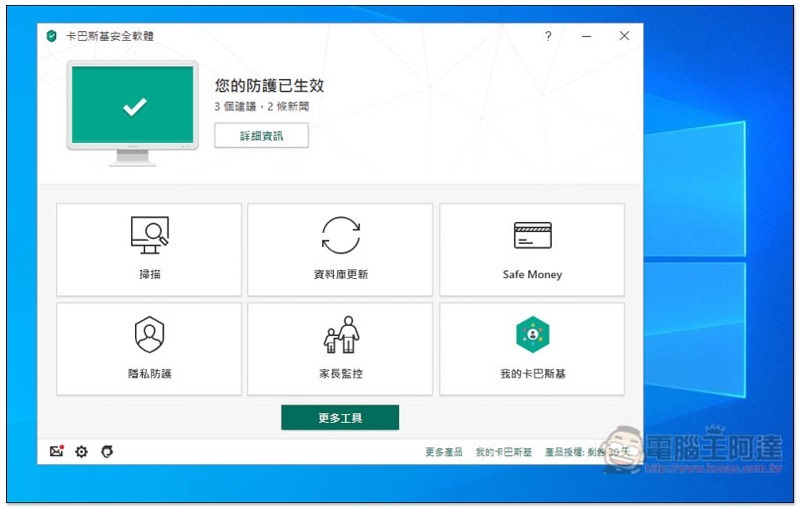The image size is (800, 509).
Task: Open the More Products (更多產品) link
Action: pyautogui.click(x=444, y=452)
